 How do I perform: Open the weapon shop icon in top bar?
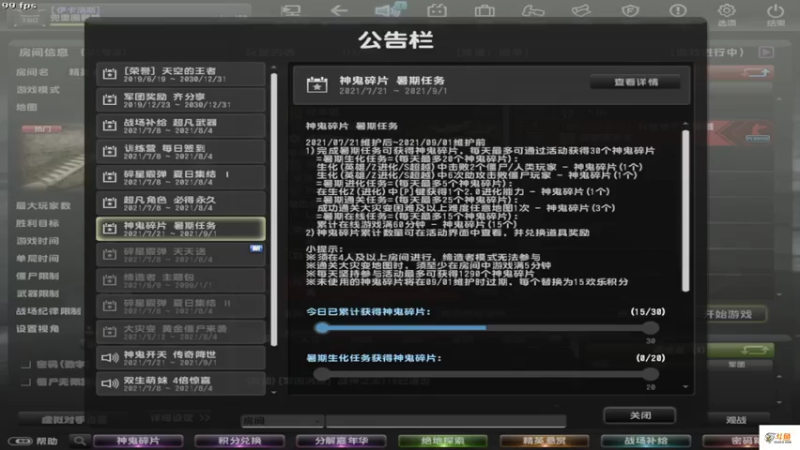(x=533, y=10)
